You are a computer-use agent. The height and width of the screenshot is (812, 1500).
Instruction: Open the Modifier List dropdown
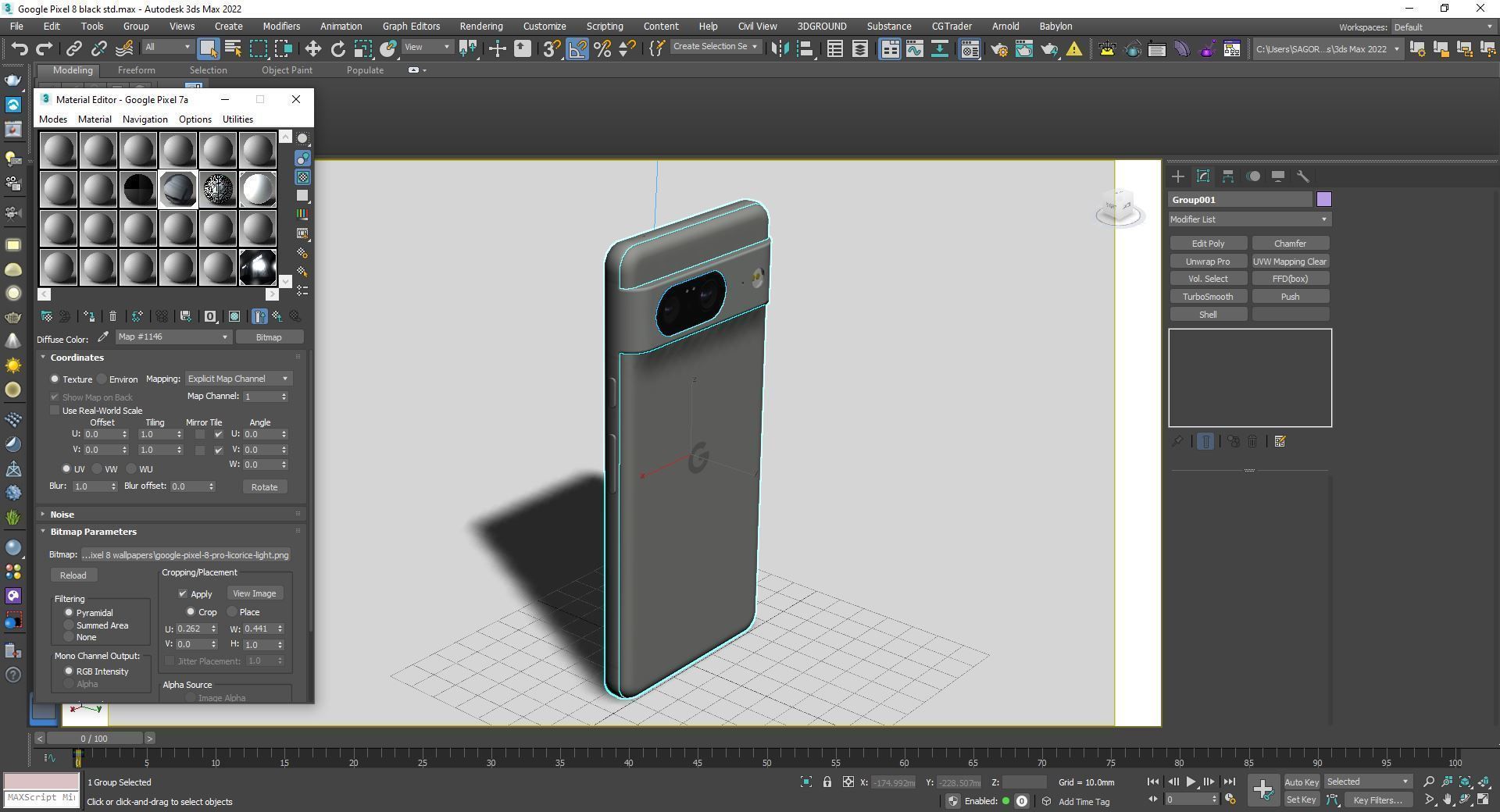point(1249,219)
